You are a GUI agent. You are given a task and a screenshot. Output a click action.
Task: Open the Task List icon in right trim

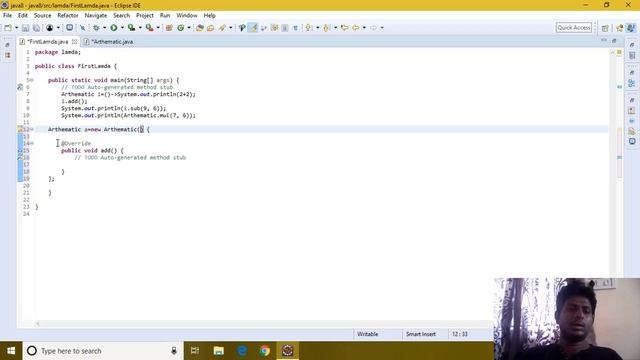click(632, 55)
